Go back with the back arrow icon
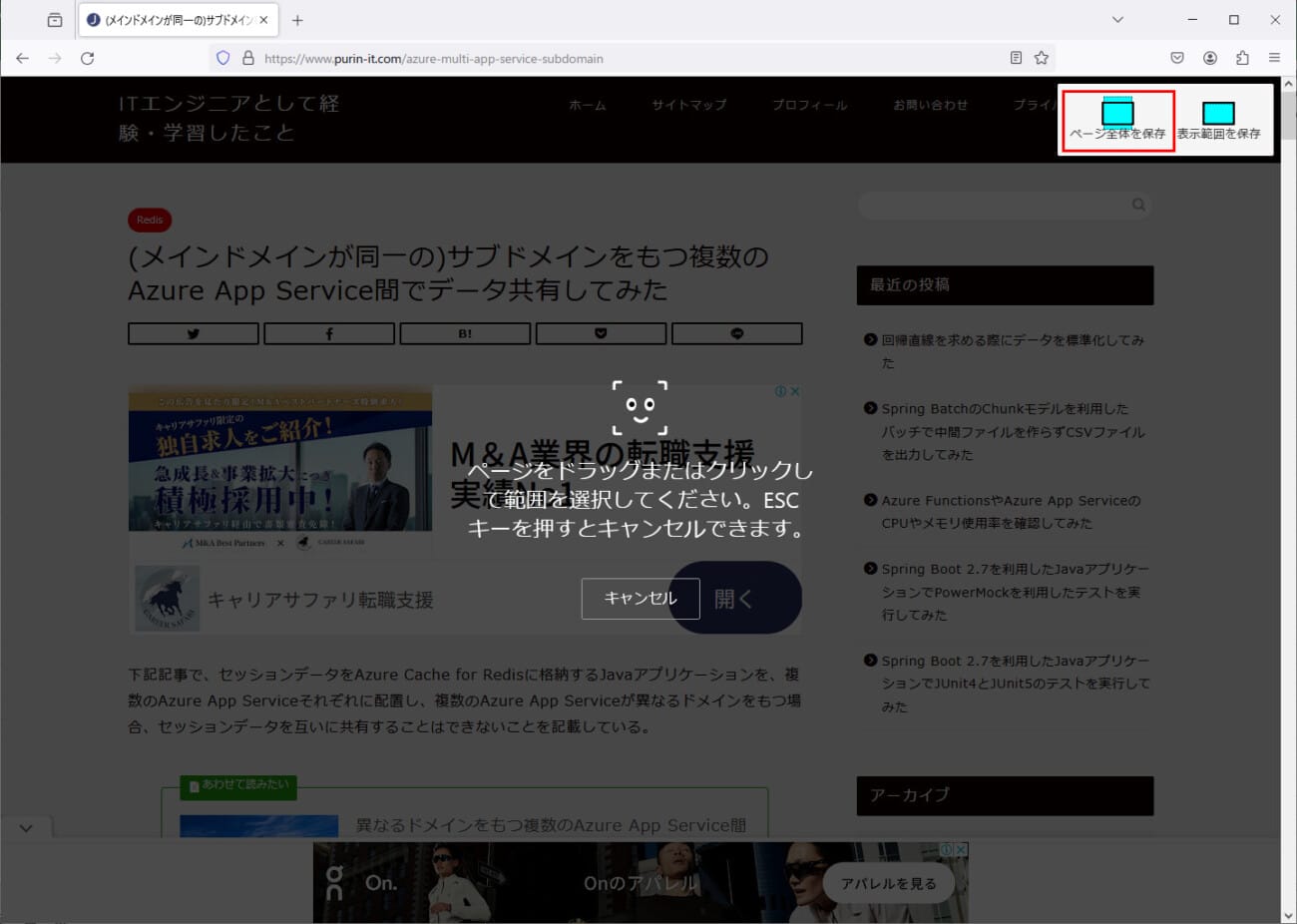The height and width of the screenshot is (924, 1297). tap(22, 58)
